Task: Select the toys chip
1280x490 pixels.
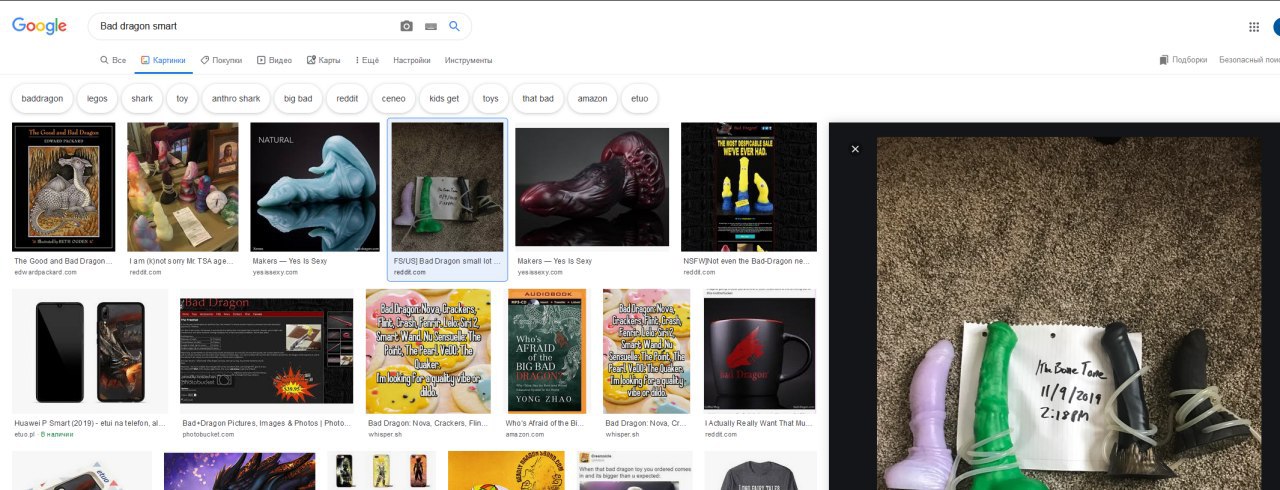Action: [490, 99]
